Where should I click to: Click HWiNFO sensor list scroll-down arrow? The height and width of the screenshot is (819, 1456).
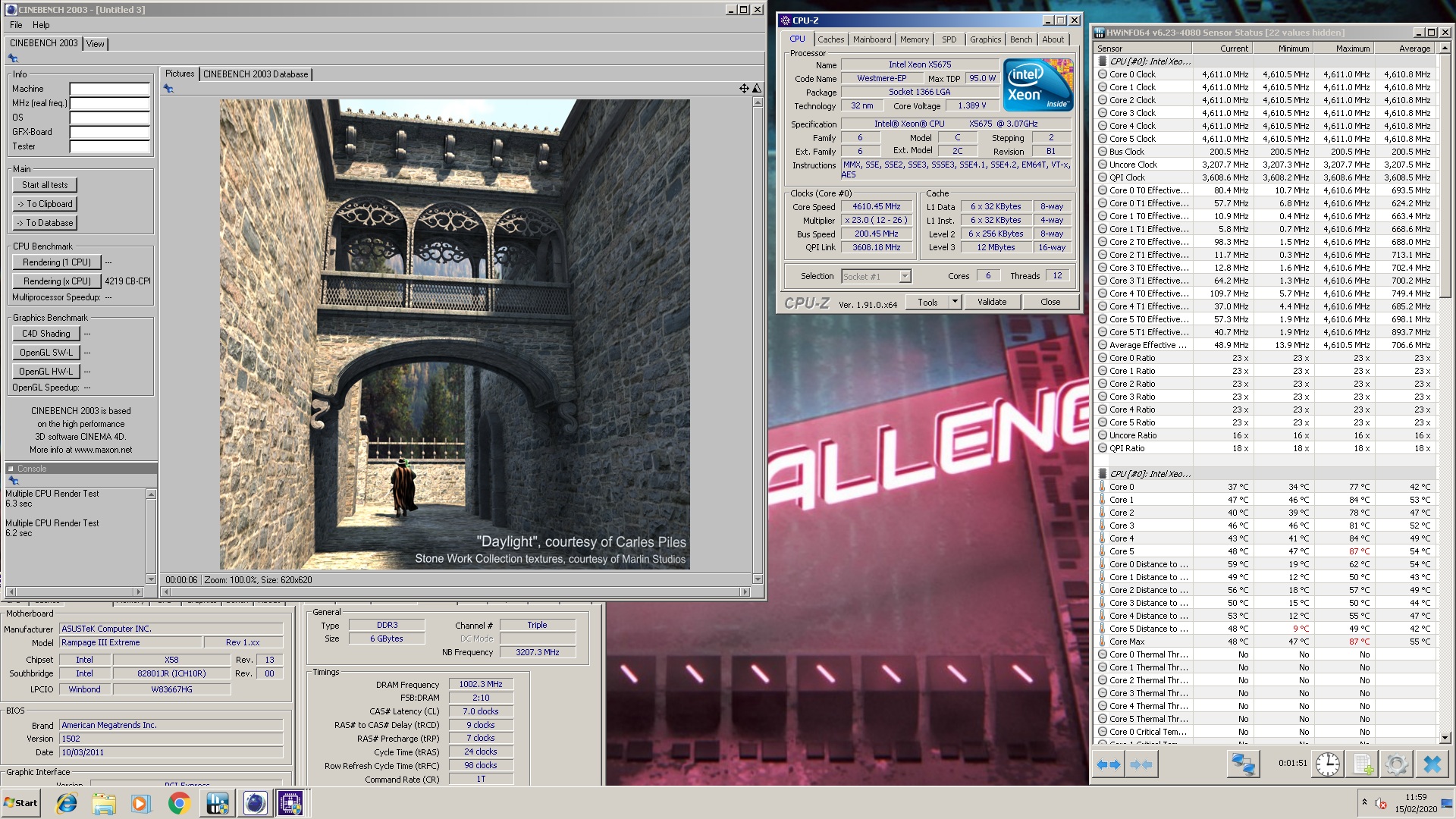pyautogui.click(x=1445, y=737)
